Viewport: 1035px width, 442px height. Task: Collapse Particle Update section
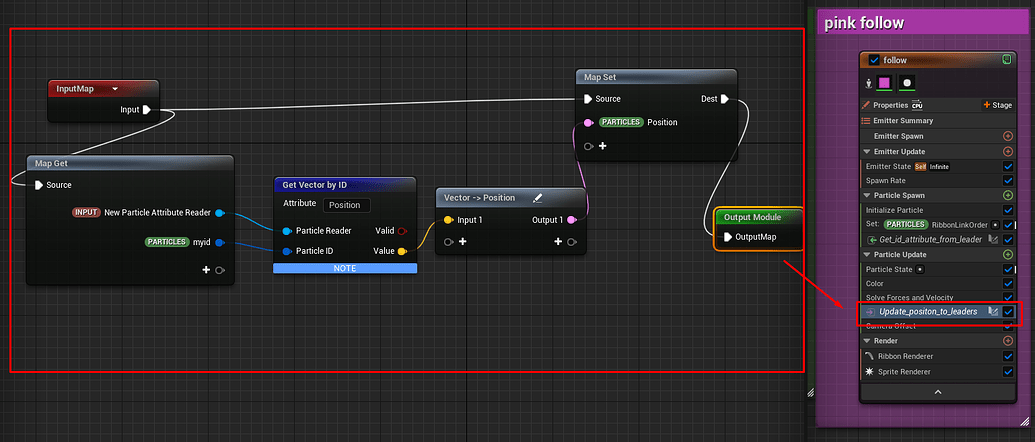(x=866, y=255)
